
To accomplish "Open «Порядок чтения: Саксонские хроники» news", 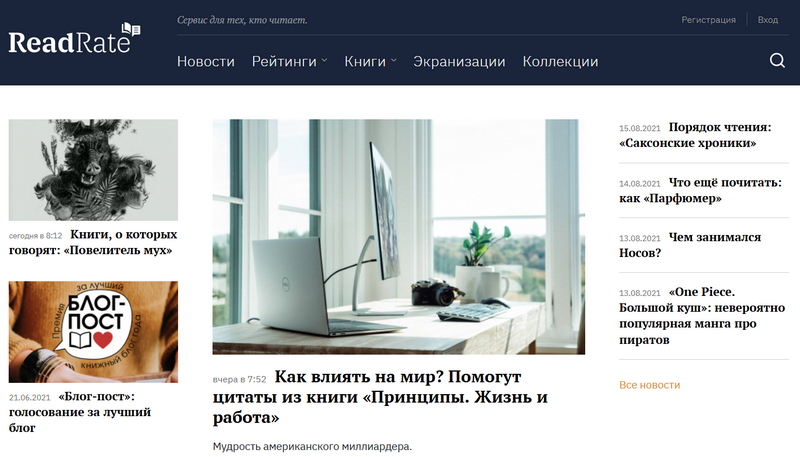I will 695,135.
